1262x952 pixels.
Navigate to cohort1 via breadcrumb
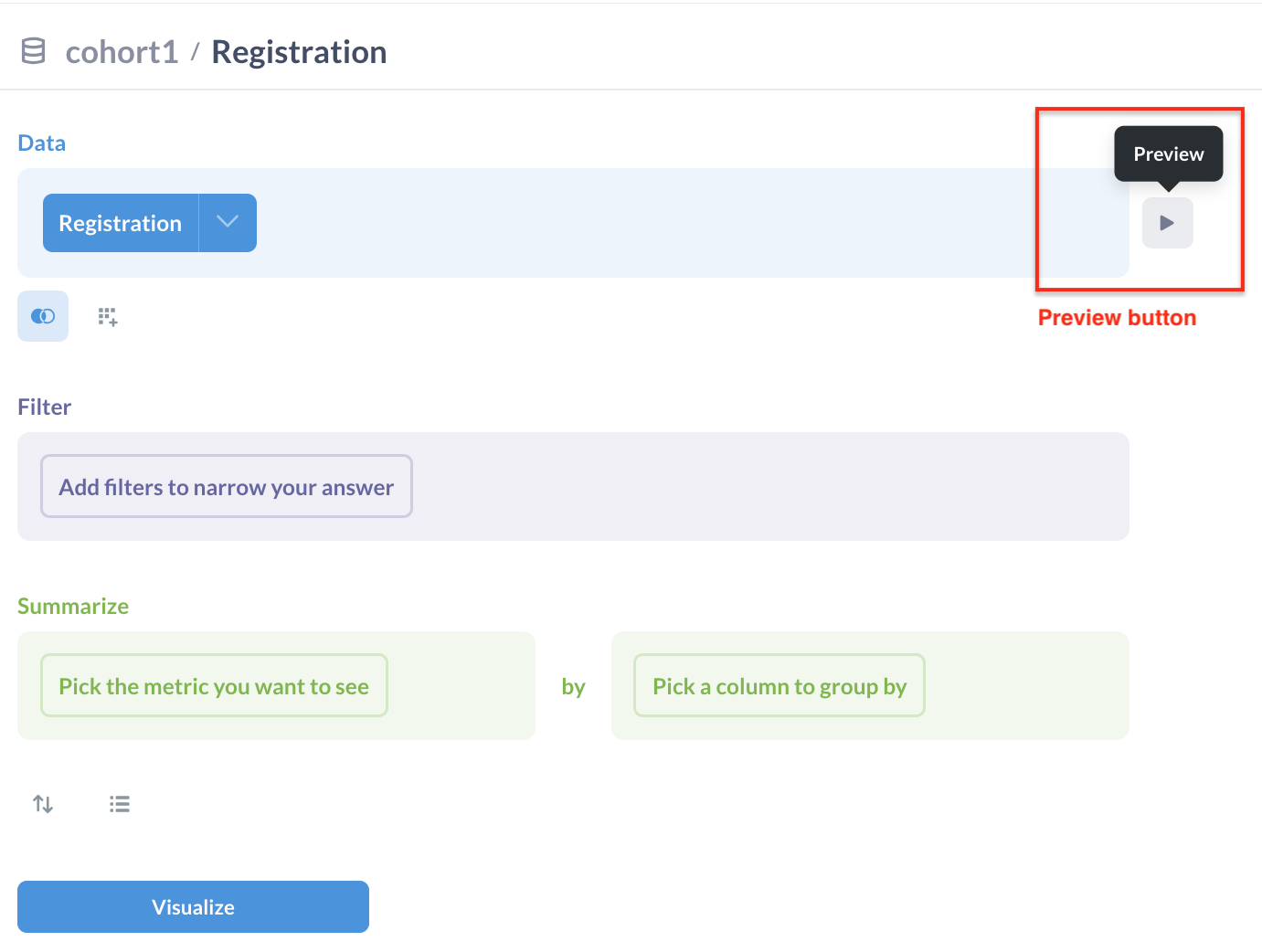pyautogui.click(x=122, y=51)
